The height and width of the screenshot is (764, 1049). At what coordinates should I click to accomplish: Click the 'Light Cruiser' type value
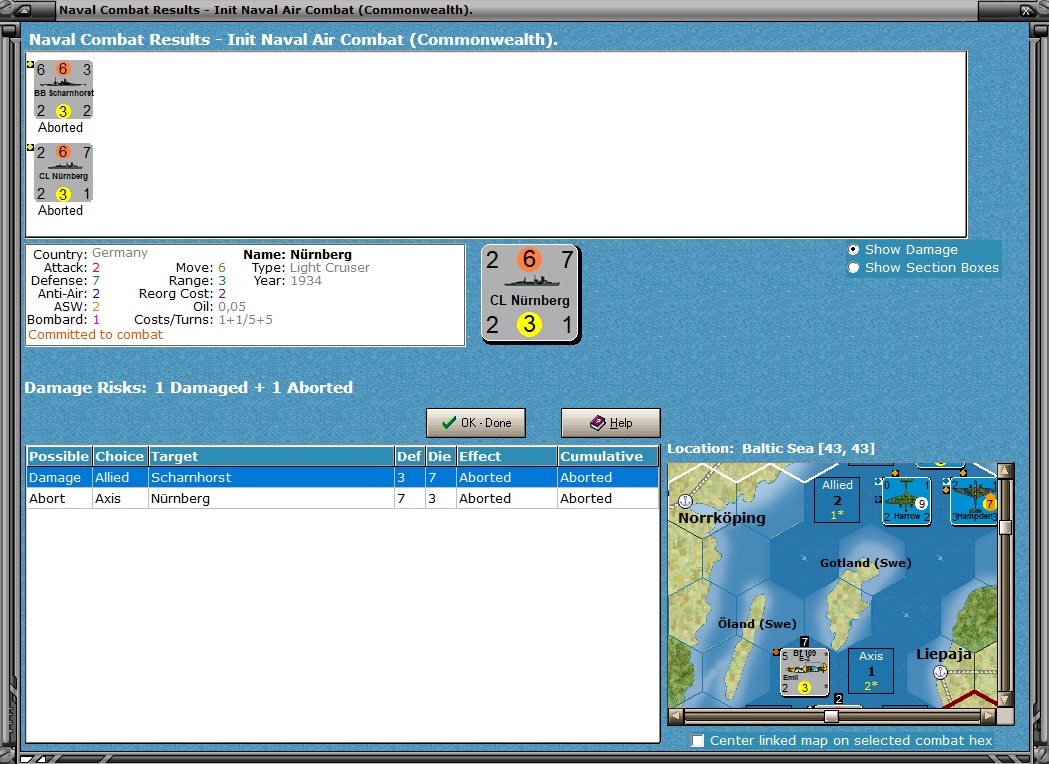pyautogui.click(x=330, y=268)
